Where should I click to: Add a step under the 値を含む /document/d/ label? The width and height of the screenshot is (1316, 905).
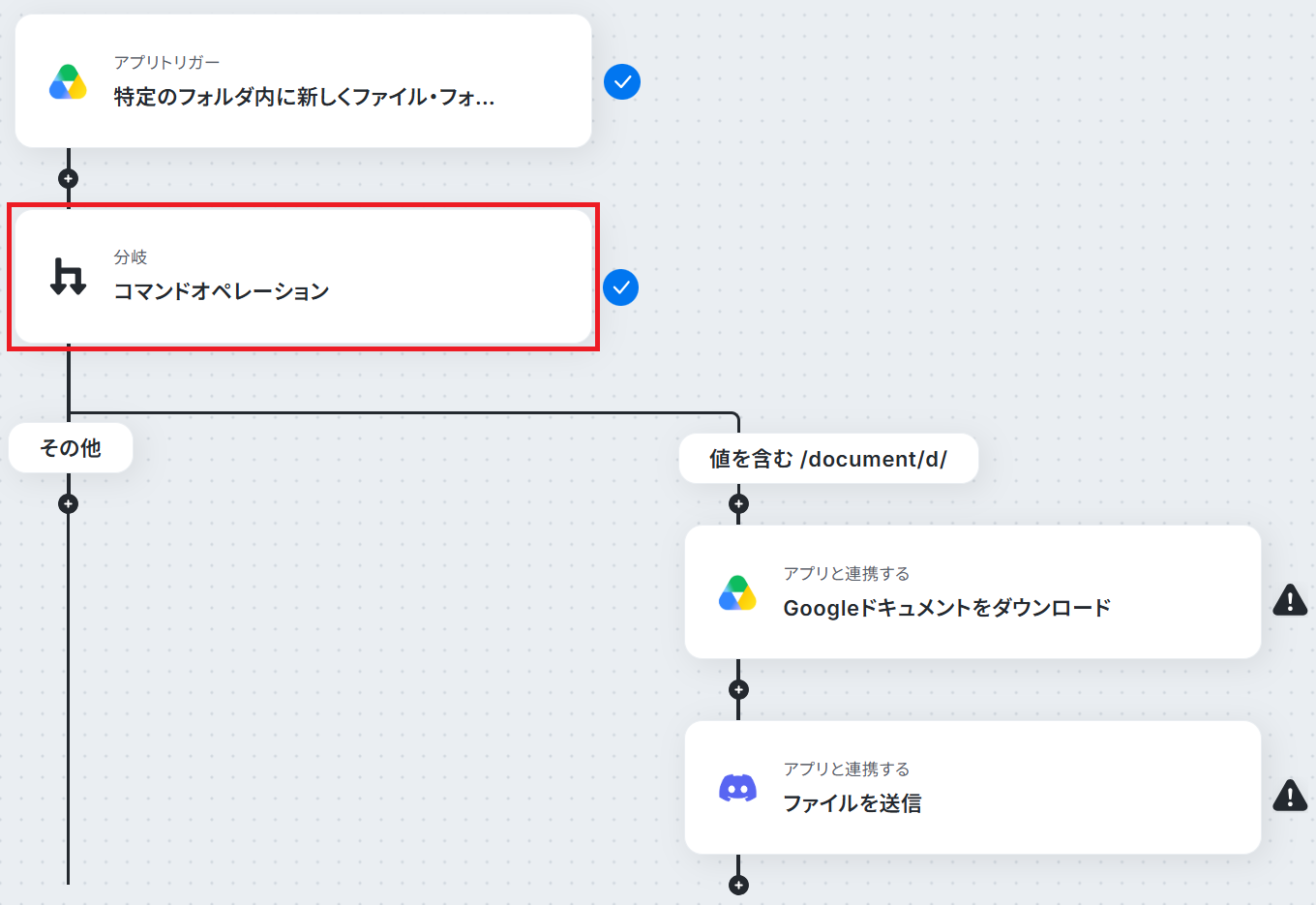click(x=738, y=503)
